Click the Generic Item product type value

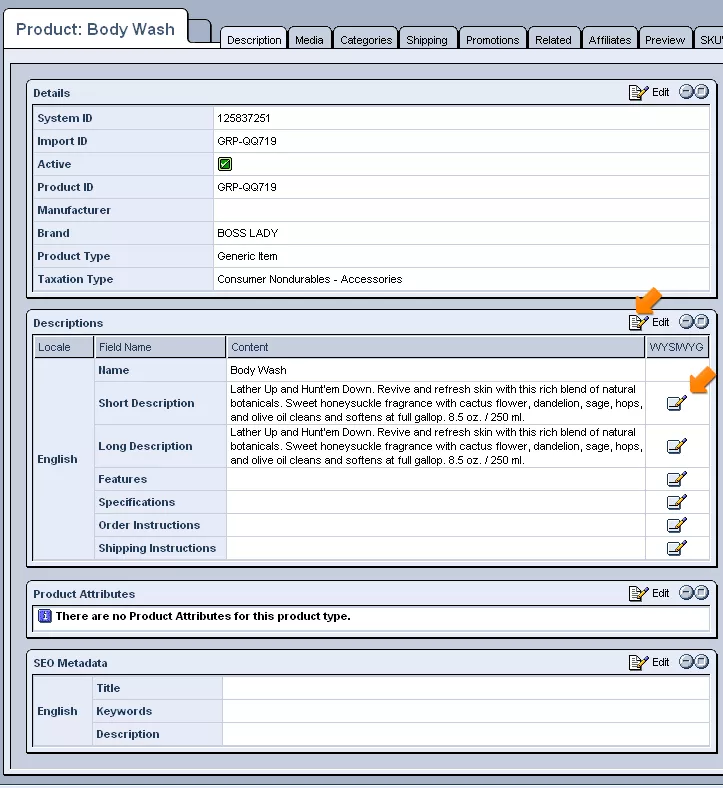[247, 256]
